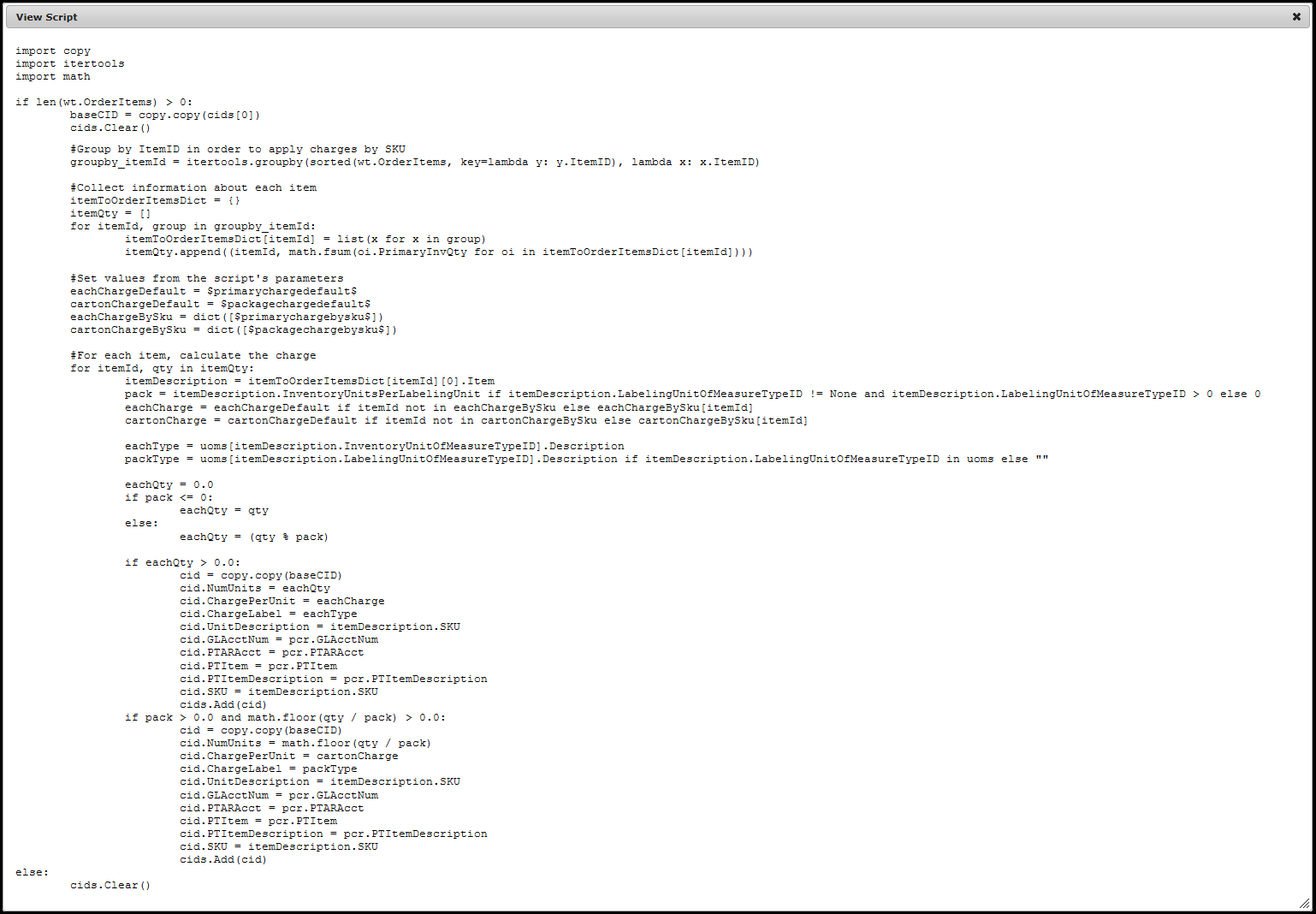Click the 'import itertools' line

pyautogui.click(x=70, y=63)
